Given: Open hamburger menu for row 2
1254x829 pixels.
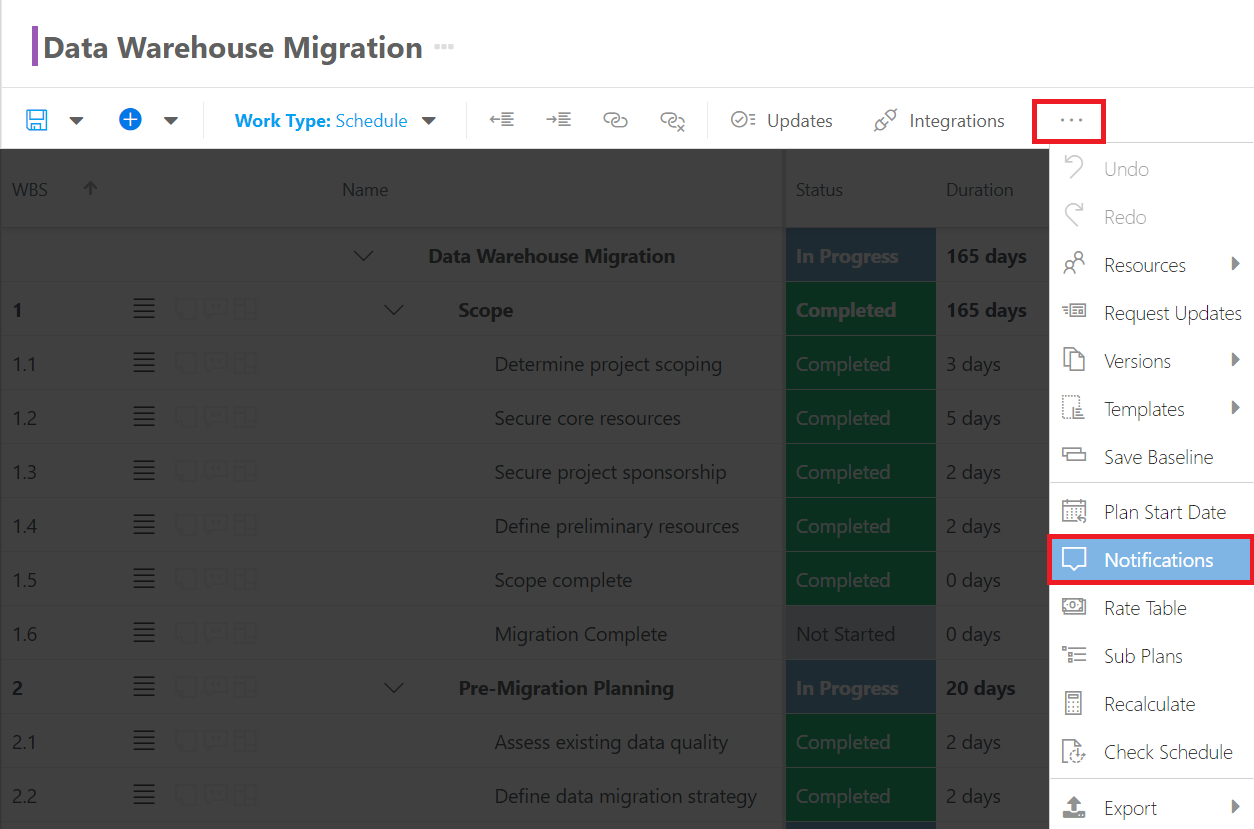Looking at the screenshot, I should (144, 688).
